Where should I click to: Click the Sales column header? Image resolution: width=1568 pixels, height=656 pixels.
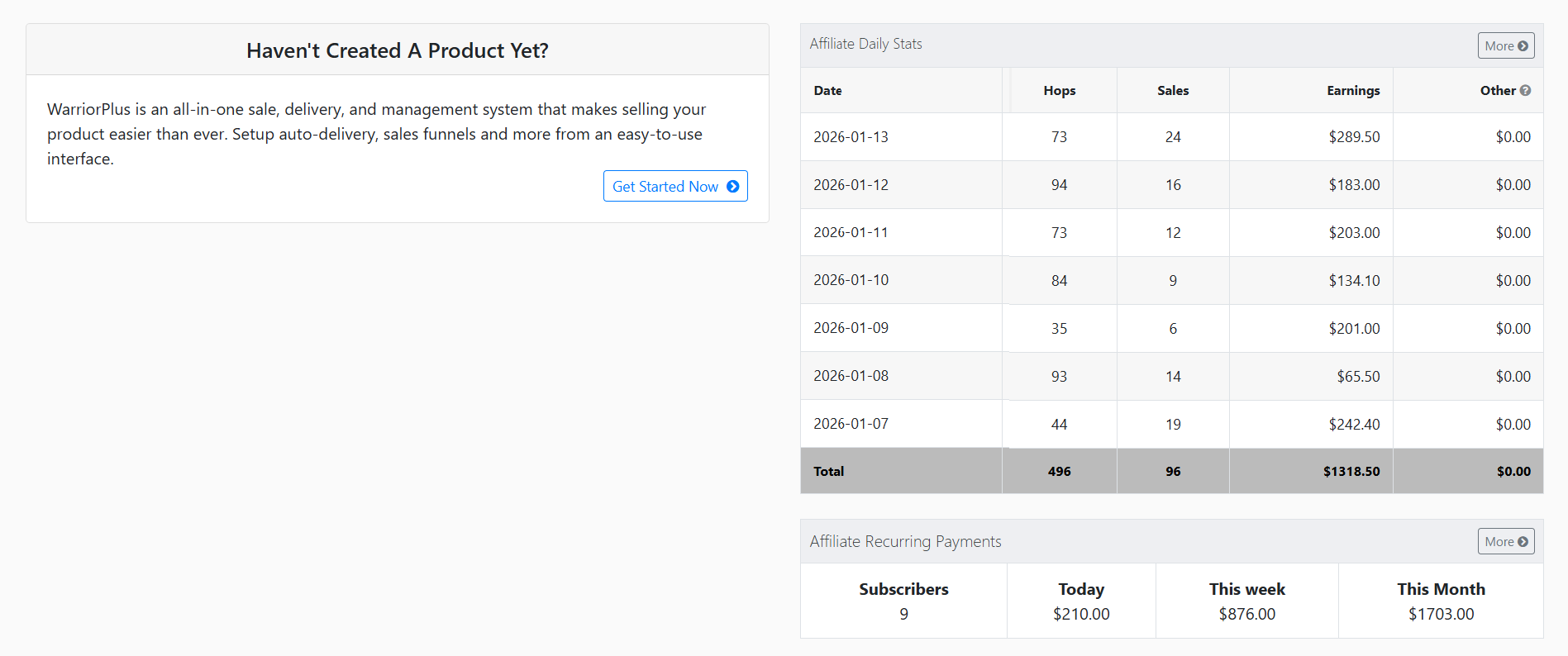[x=1172, y=90]
